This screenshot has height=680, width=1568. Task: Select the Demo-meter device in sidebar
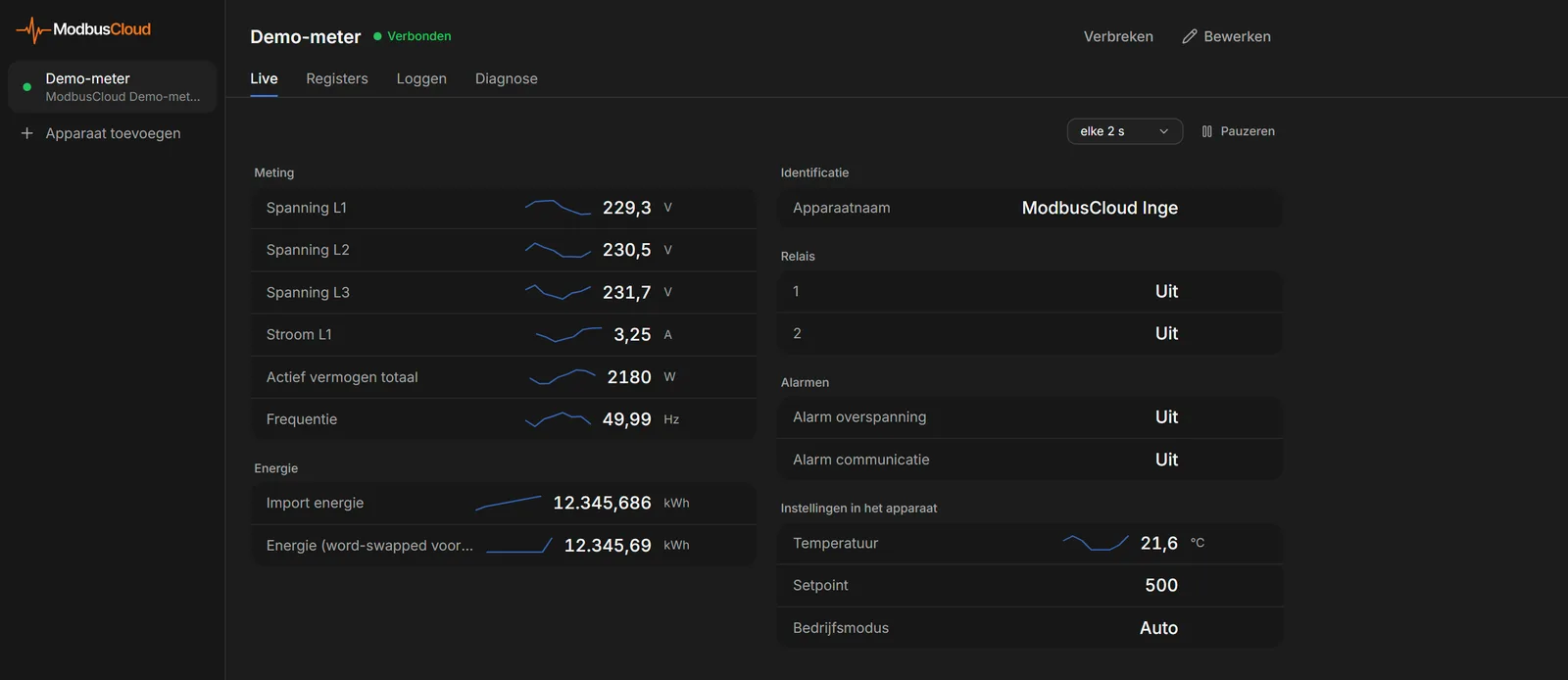coord(112,86)
